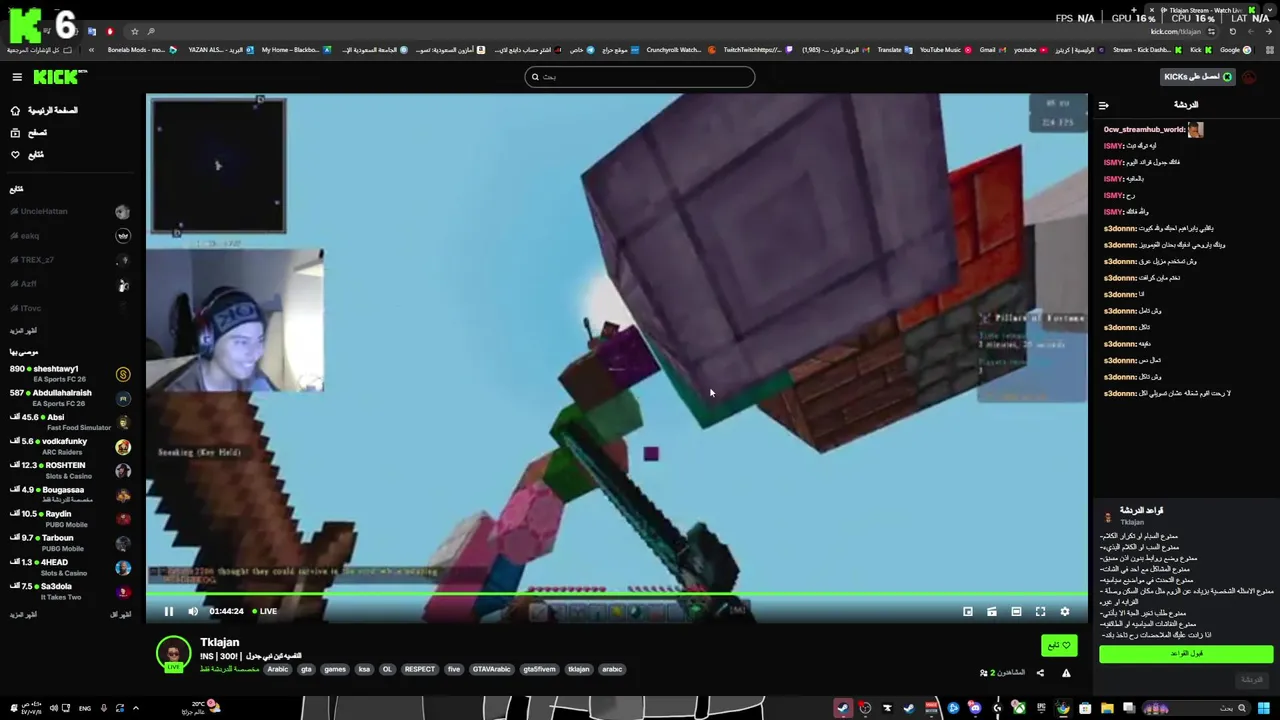This screenshot has height=720, width=1280.
Task: Open the profile avatar in the header
Action: 1251,77
